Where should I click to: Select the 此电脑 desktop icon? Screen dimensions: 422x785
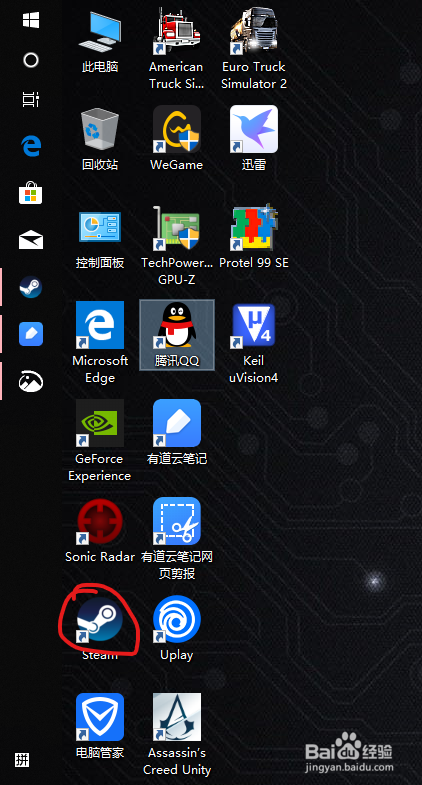coord(100,42)
